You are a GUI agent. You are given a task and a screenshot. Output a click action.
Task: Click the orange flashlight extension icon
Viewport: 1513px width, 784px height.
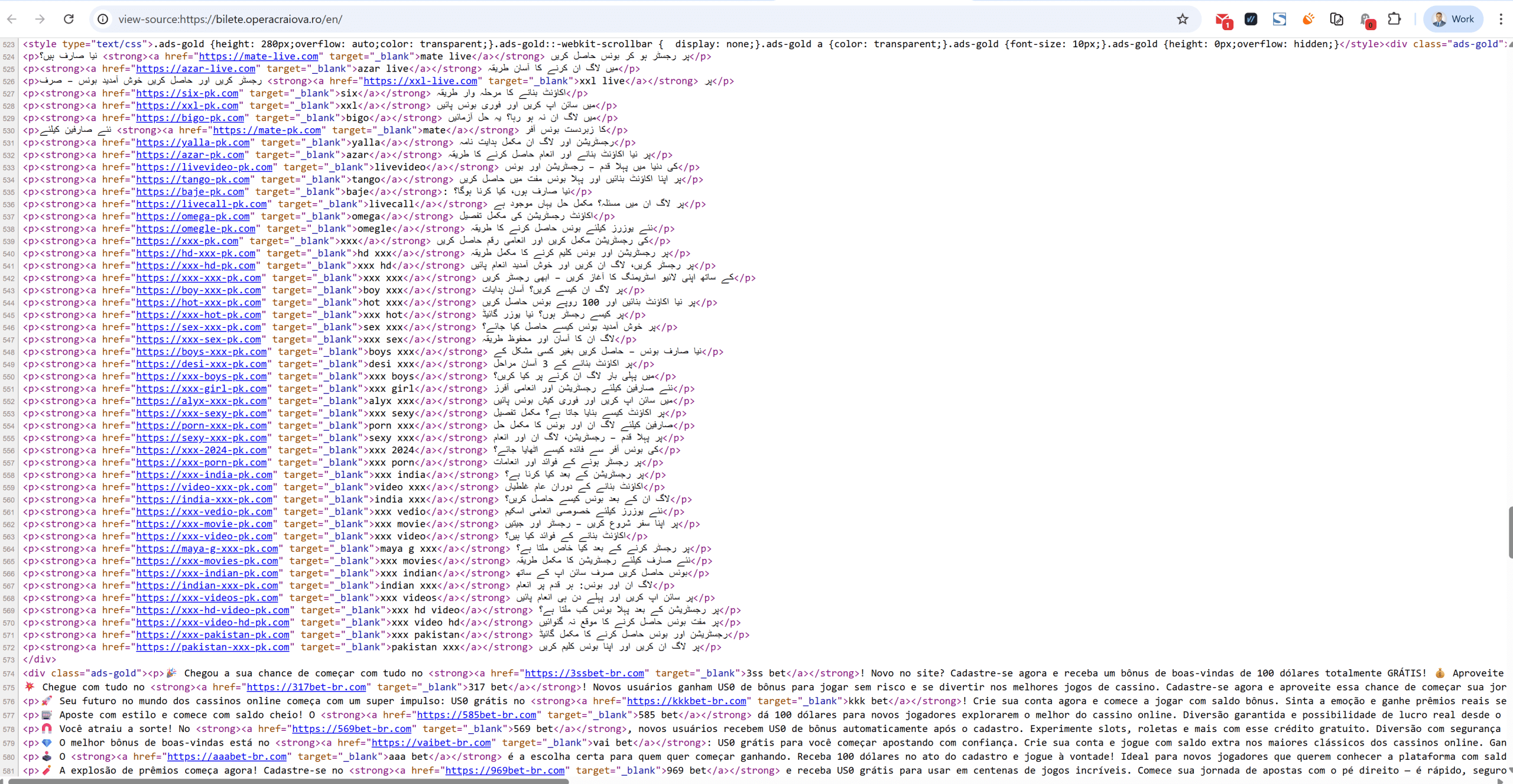click(1308, 19)
